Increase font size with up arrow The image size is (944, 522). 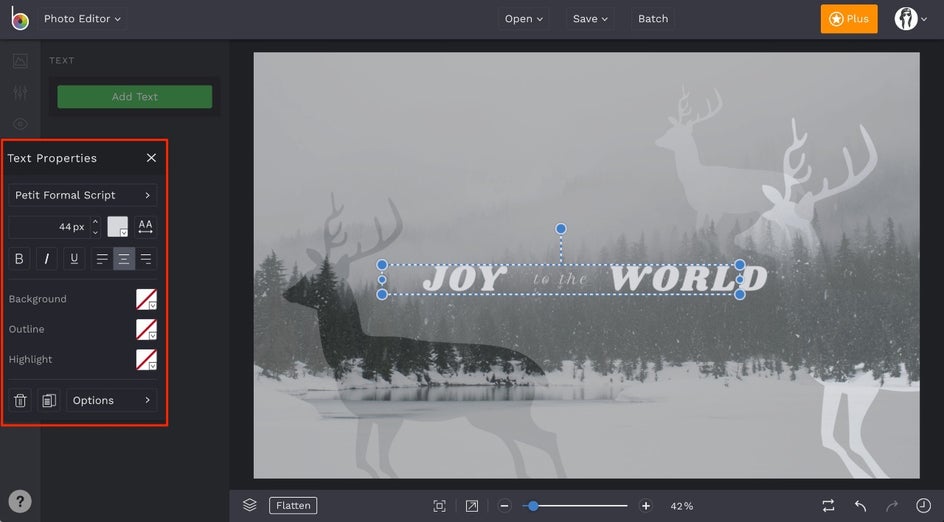95,222
